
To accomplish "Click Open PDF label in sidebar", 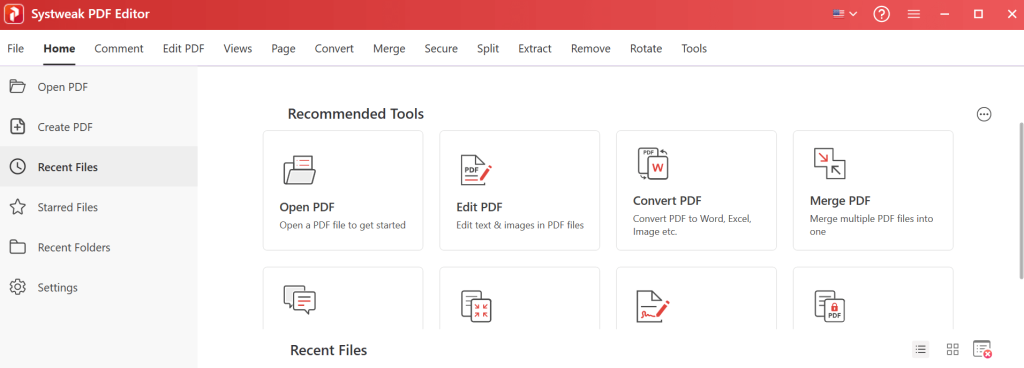I will pyautogui.click(x=63, y=87).
